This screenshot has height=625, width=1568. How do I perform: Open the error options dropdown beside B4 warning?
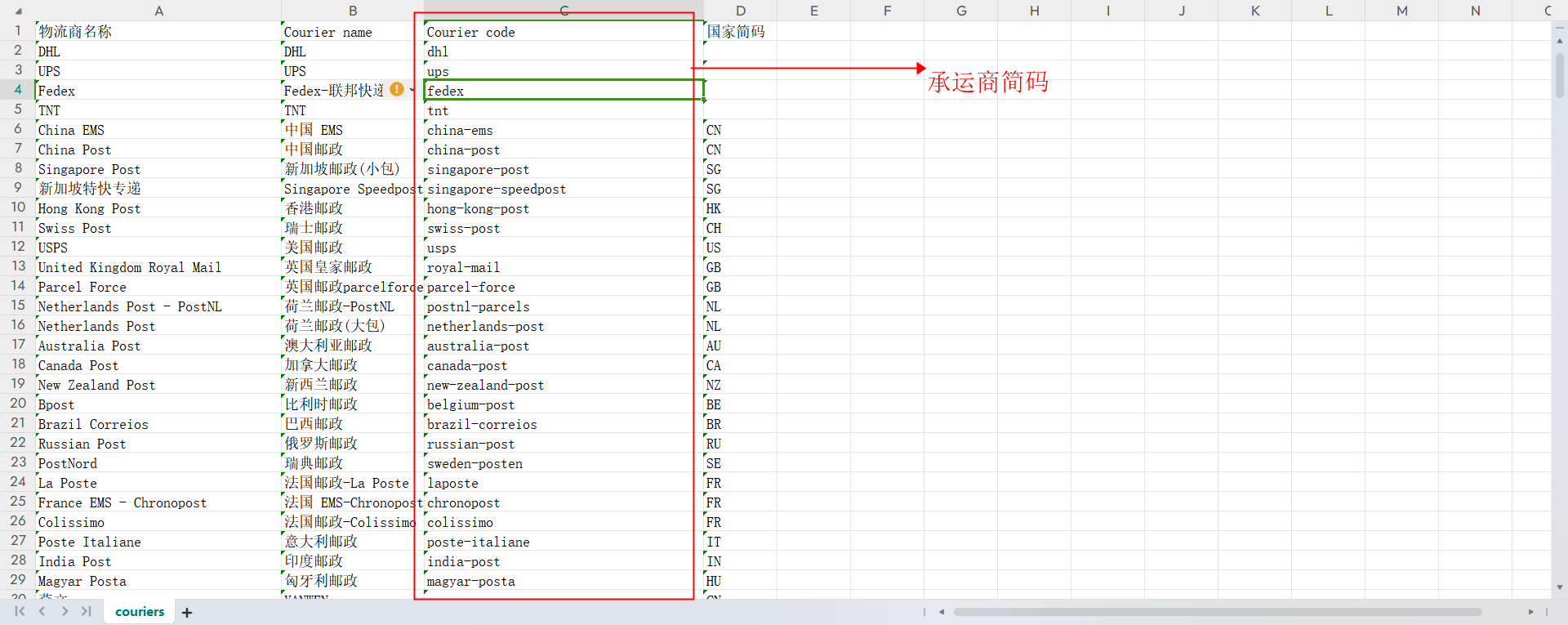click(x=412, y=90)
